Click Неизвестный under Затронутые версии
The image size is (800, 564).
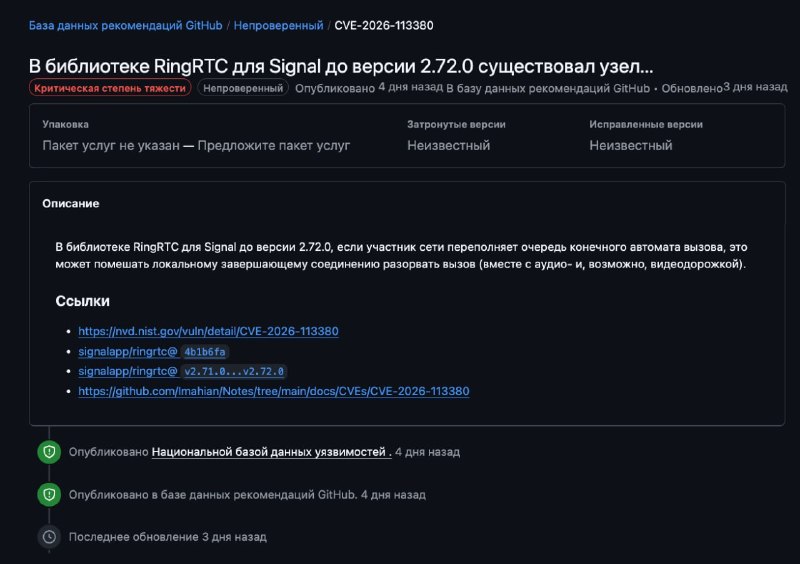448,145
